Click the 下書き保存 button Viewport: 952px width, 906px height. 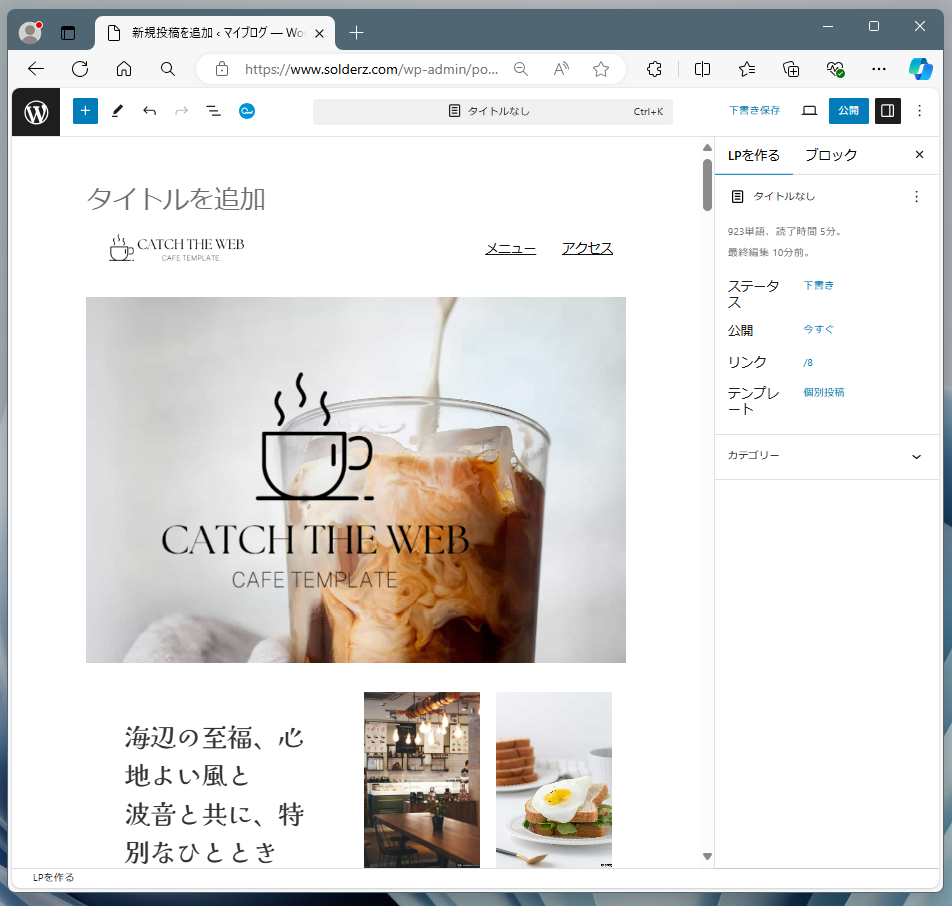(754, 111)
